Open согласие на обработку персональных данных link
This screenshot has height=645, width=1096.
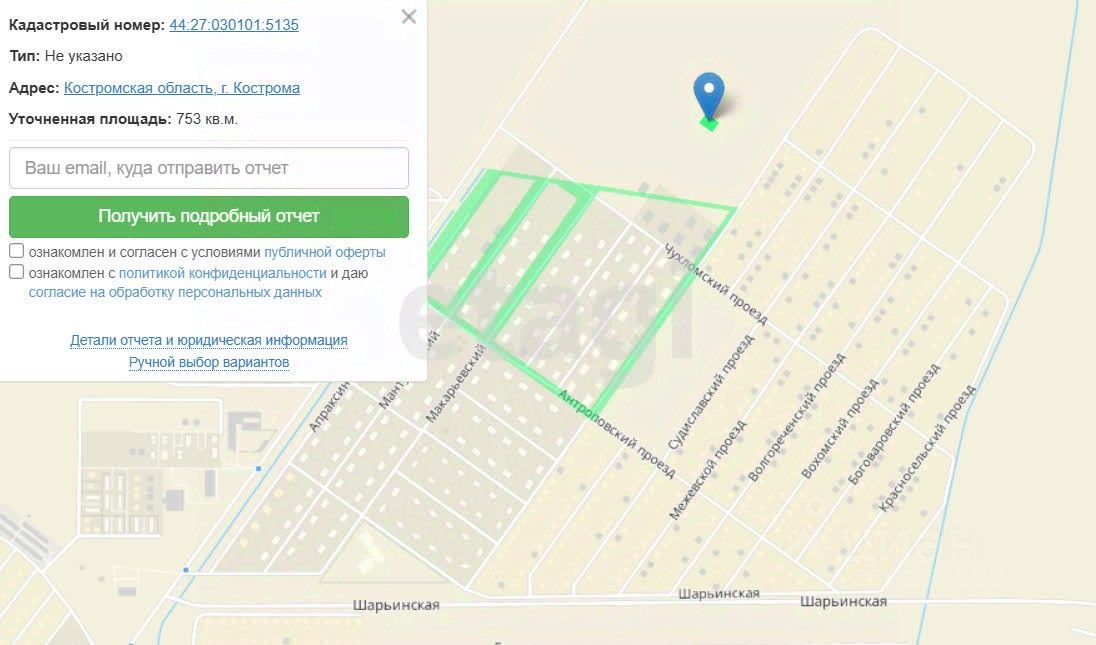[x=175, y=292]
